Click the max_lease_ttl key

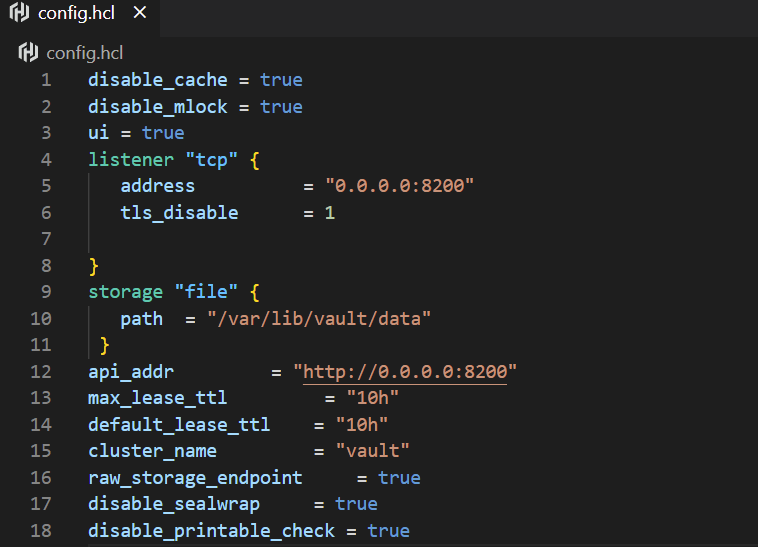click(x=157, y=398)
